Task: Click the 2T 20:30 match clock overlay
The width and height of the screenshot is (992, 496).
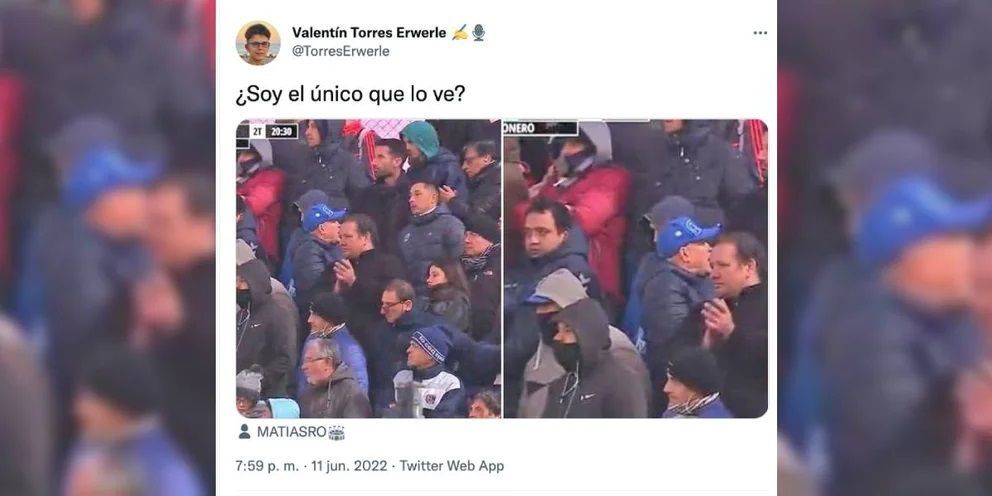Action: coord(275,131)
